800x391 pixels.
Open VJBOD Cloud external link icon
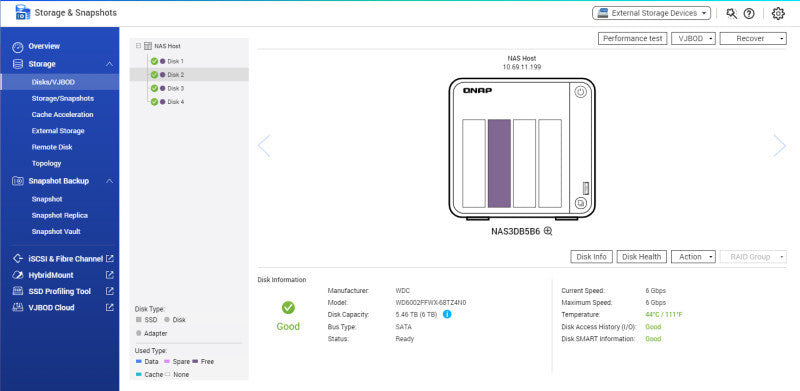click(x=110, y=308)
